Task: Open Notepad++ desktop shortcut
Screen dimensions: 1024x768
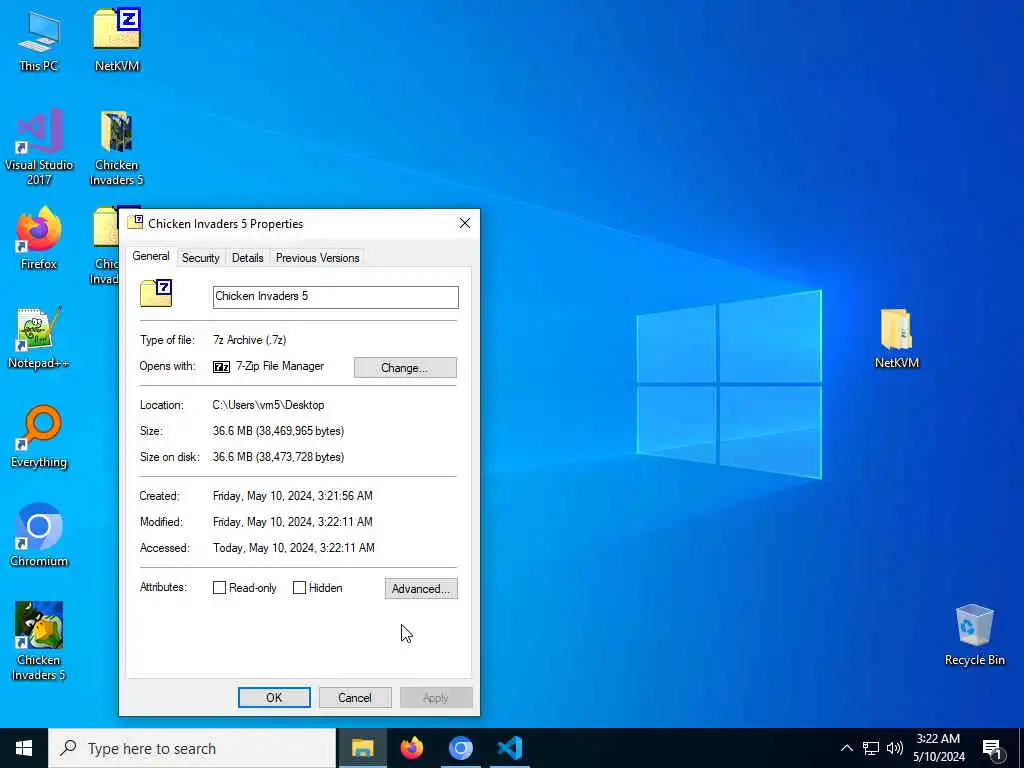Action: (39, 338)
